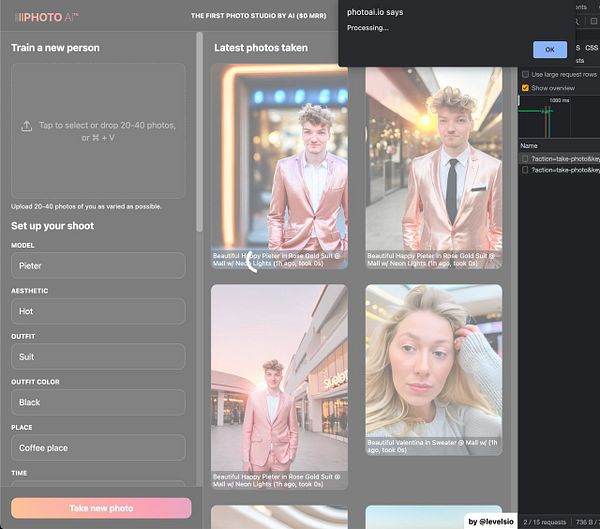Tick the checkbox on the highlighted take-photo request
The height and width of the screenshot is (529, 600).
coord(525,158)
